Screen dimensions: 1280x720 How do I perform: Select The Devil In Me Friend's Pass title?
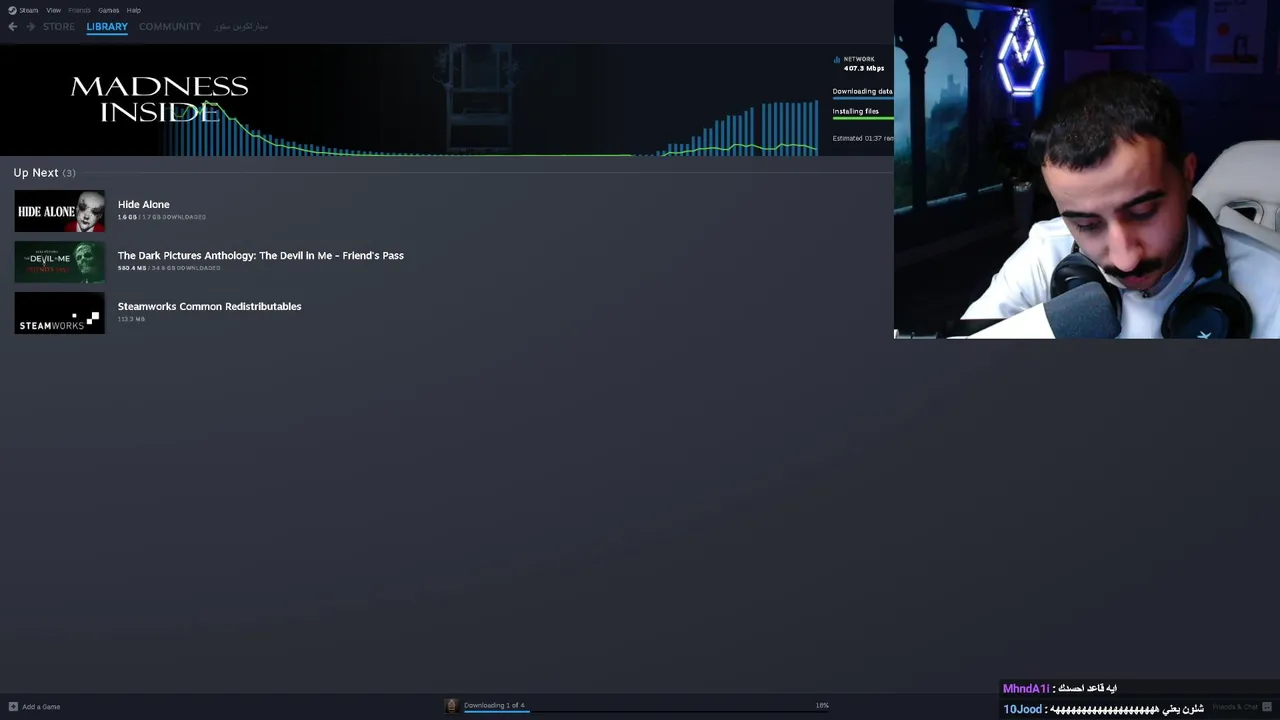[x=261, y=255]
